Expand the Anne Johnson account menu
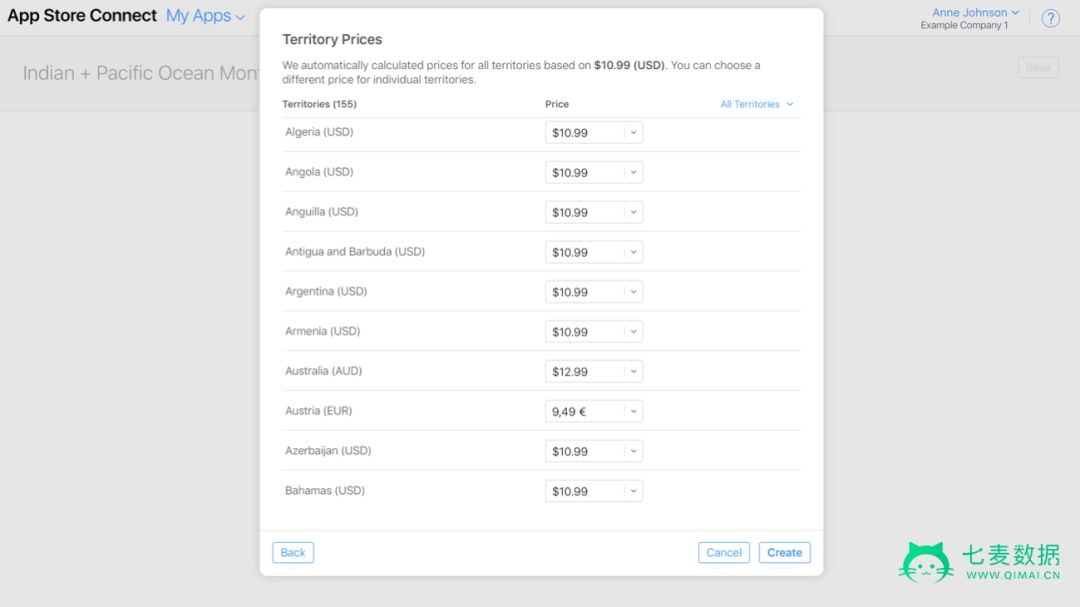This screenshot has height=607, width=1080. click(975, 12)
